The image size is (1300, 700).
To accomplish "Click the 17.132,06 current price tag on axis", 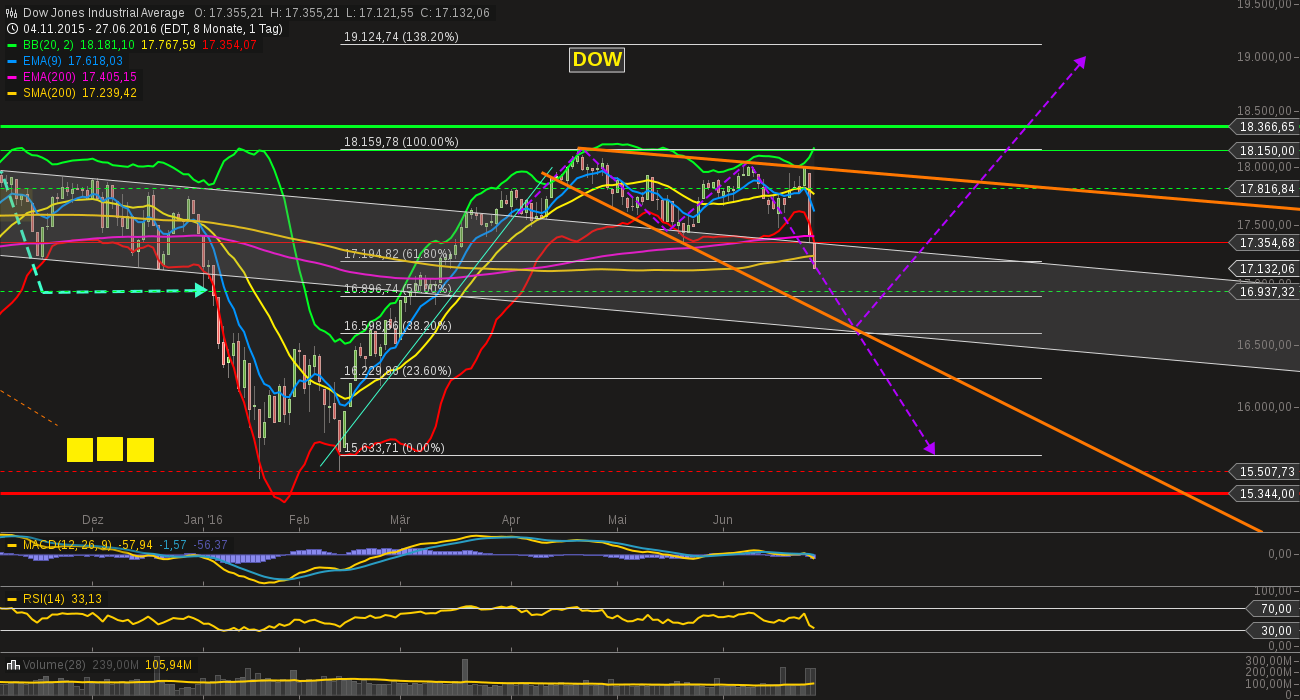I will click(1265, 269).
